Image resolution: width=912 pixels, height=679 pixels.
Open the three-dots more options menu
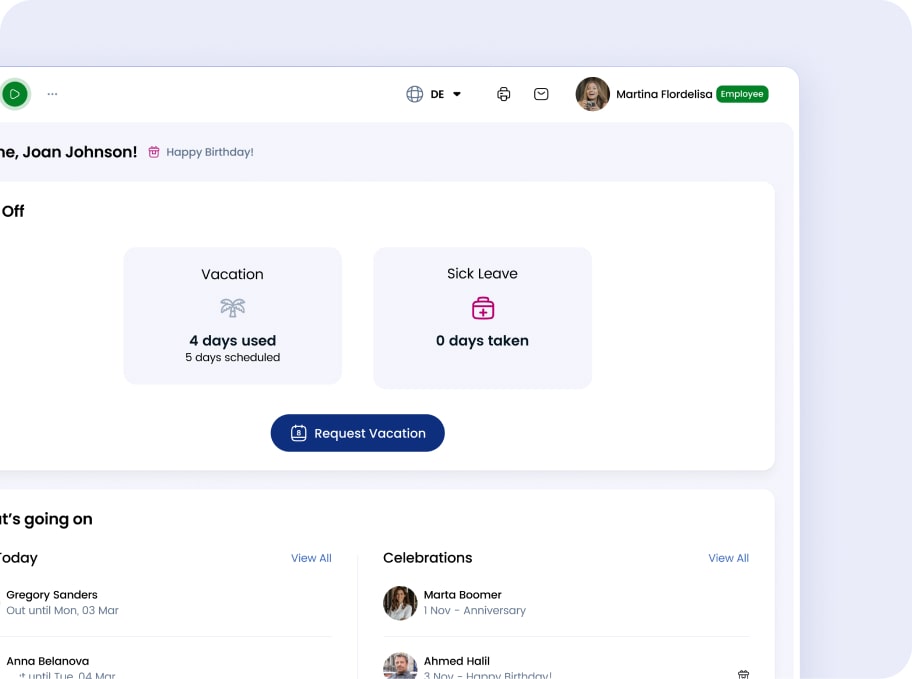pyautogui.click(x=52, y=94)
